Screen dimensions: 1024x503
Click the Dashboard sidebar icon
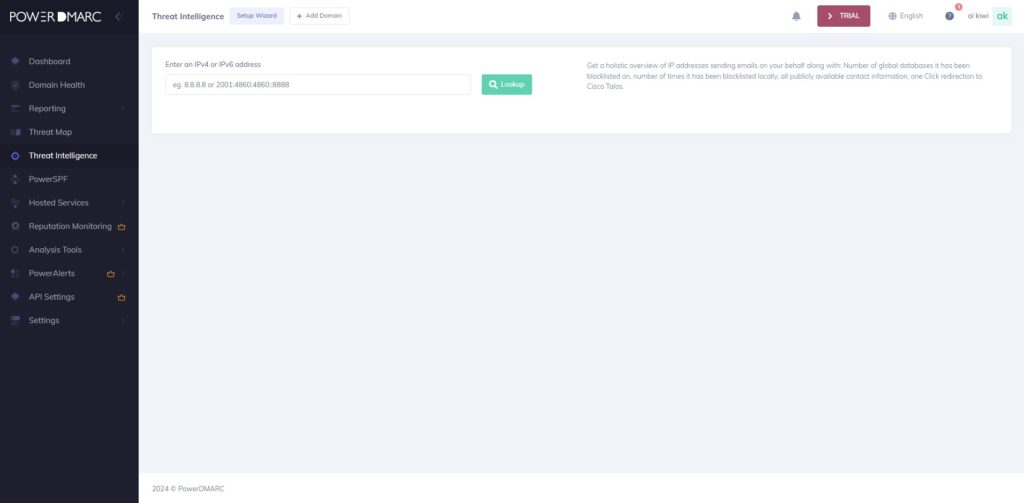[x=15, y=61]
